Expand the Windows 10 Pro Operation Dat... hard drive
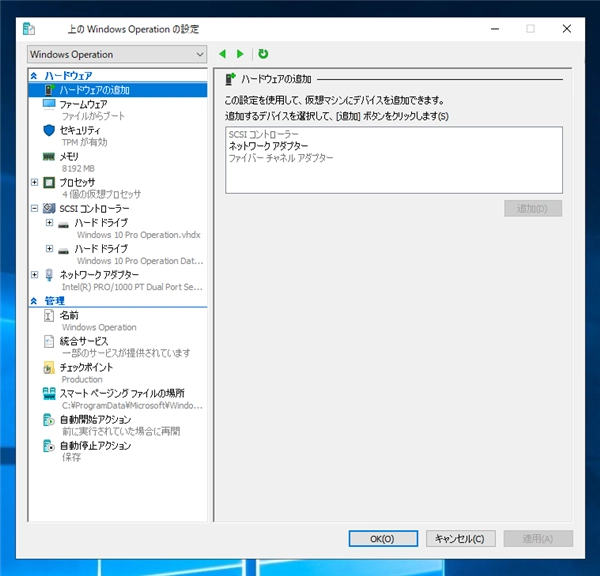The width and height of the screenshot is (600, 576). pos(49,249)
